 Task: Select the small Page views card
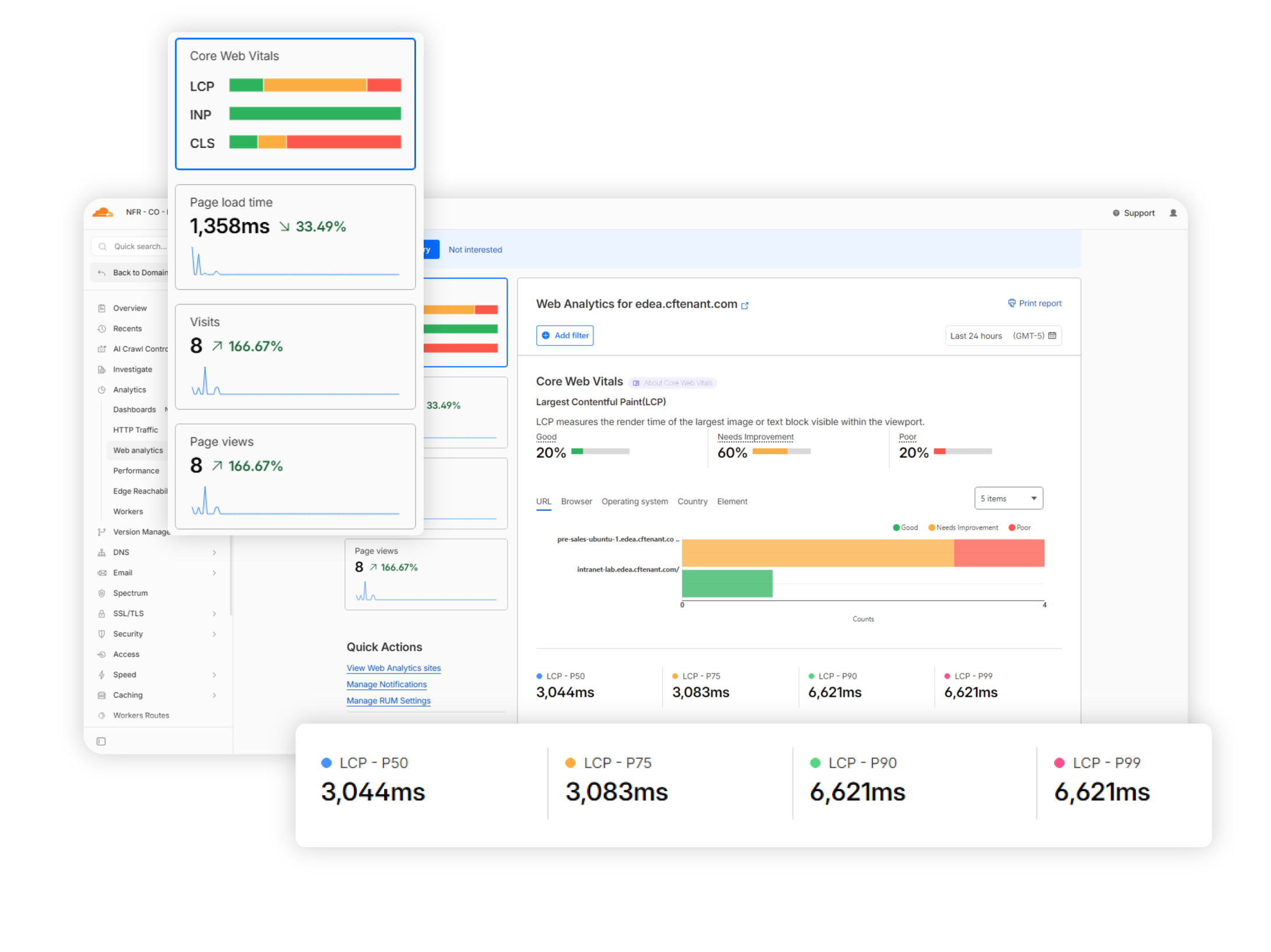426,574
